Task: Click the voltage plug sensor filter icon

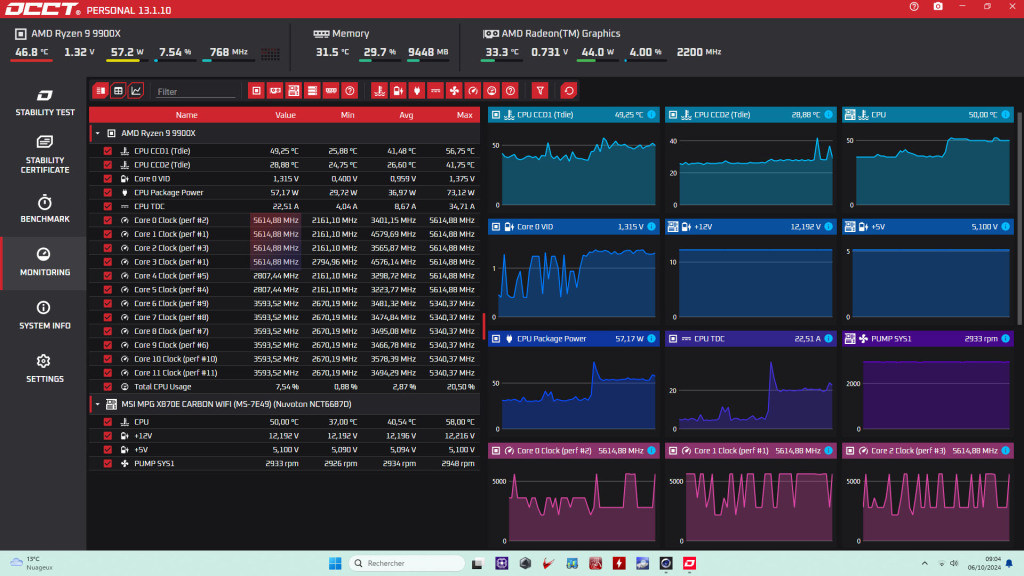Action: coord(417,91)
